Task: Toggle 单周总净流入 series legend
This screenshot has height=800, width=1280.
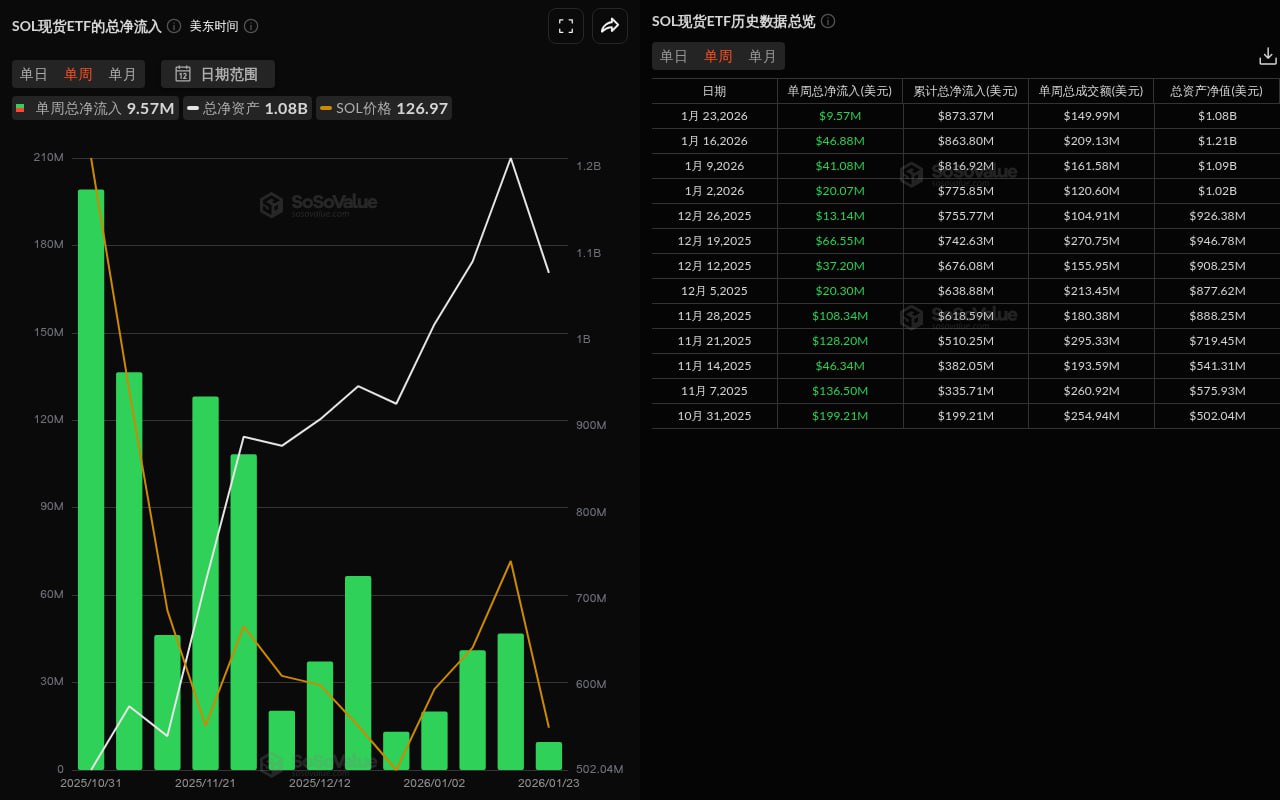Action: point(95,108)
